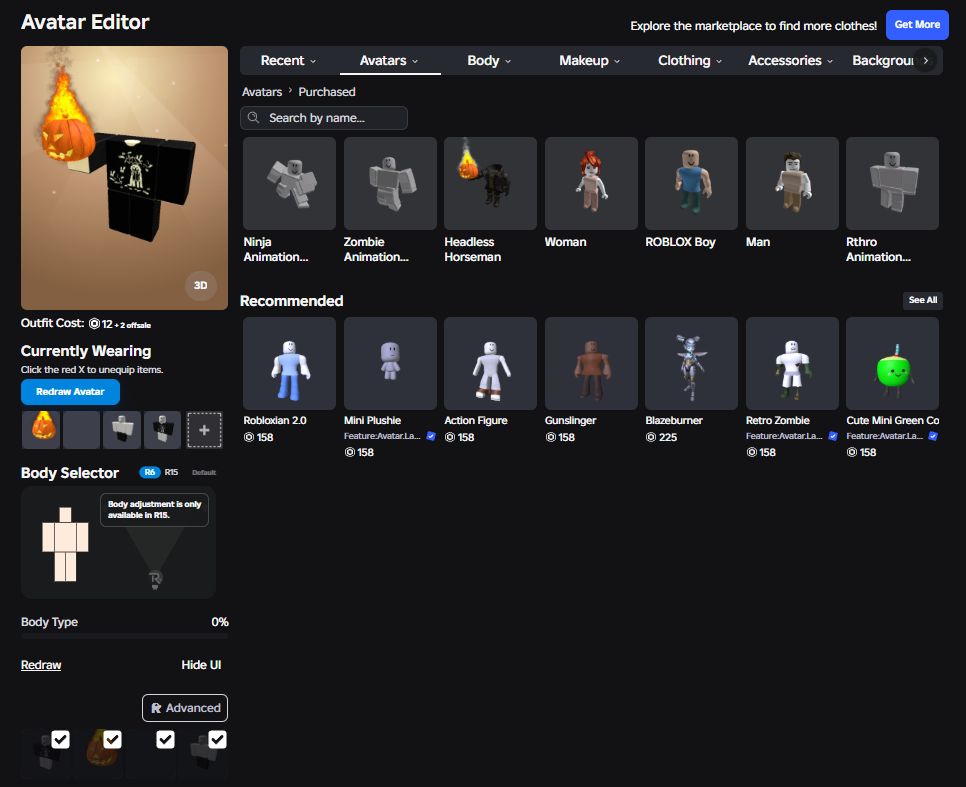
Task: Expand the Recent dropdown
Action: (x=288, y=60)
